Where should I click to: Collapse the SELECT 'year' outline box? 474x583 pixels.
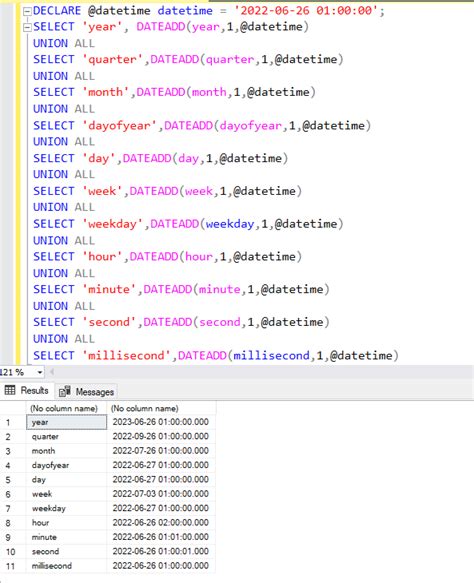tap(27, 28)
